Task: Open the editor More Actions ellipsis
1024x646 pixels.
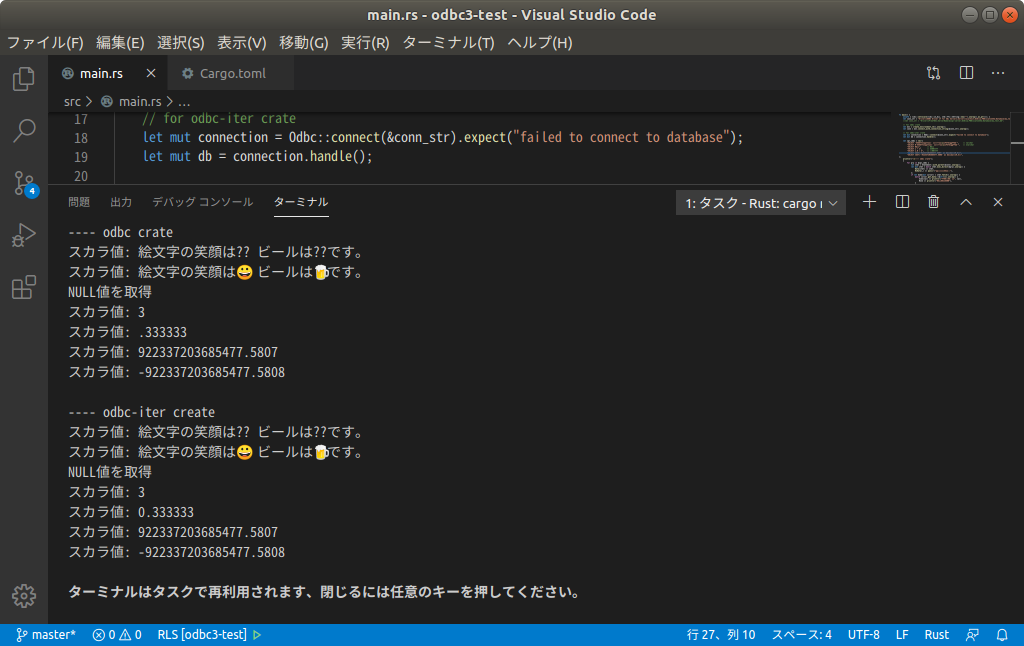Action: click(x=998, y=73)
